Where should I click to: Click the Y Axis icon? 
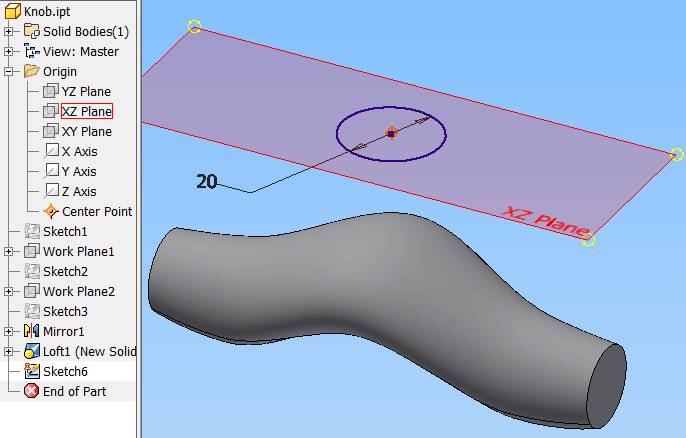coord(51,172)
